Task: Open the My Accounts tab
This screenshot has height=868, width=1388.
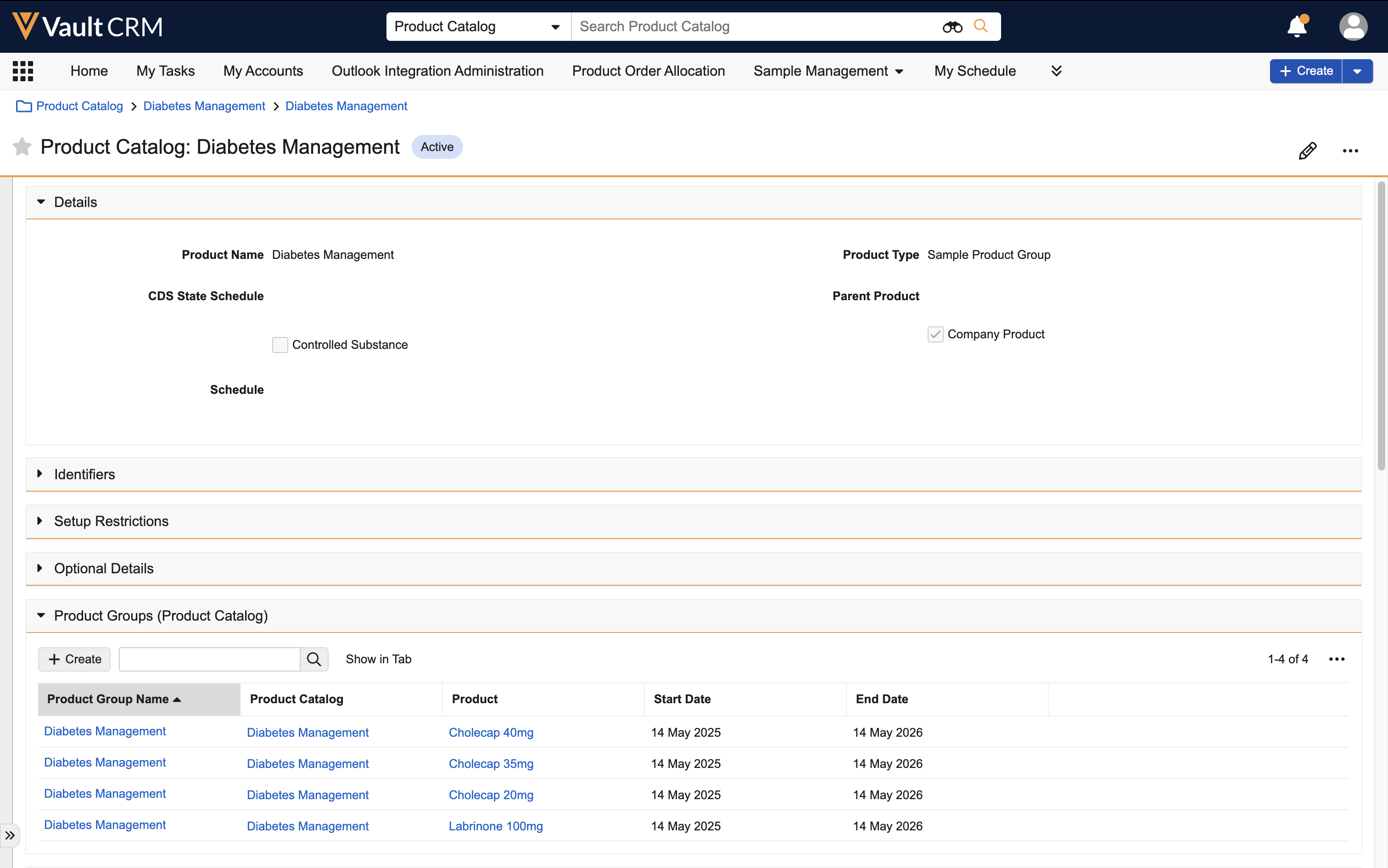Action: click(263, 71)
